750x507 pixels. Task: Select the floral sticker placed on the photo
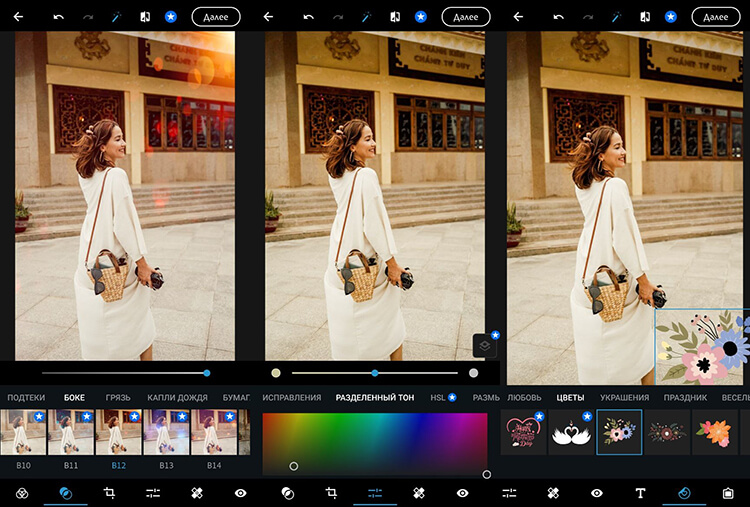(x=702, y=347)
